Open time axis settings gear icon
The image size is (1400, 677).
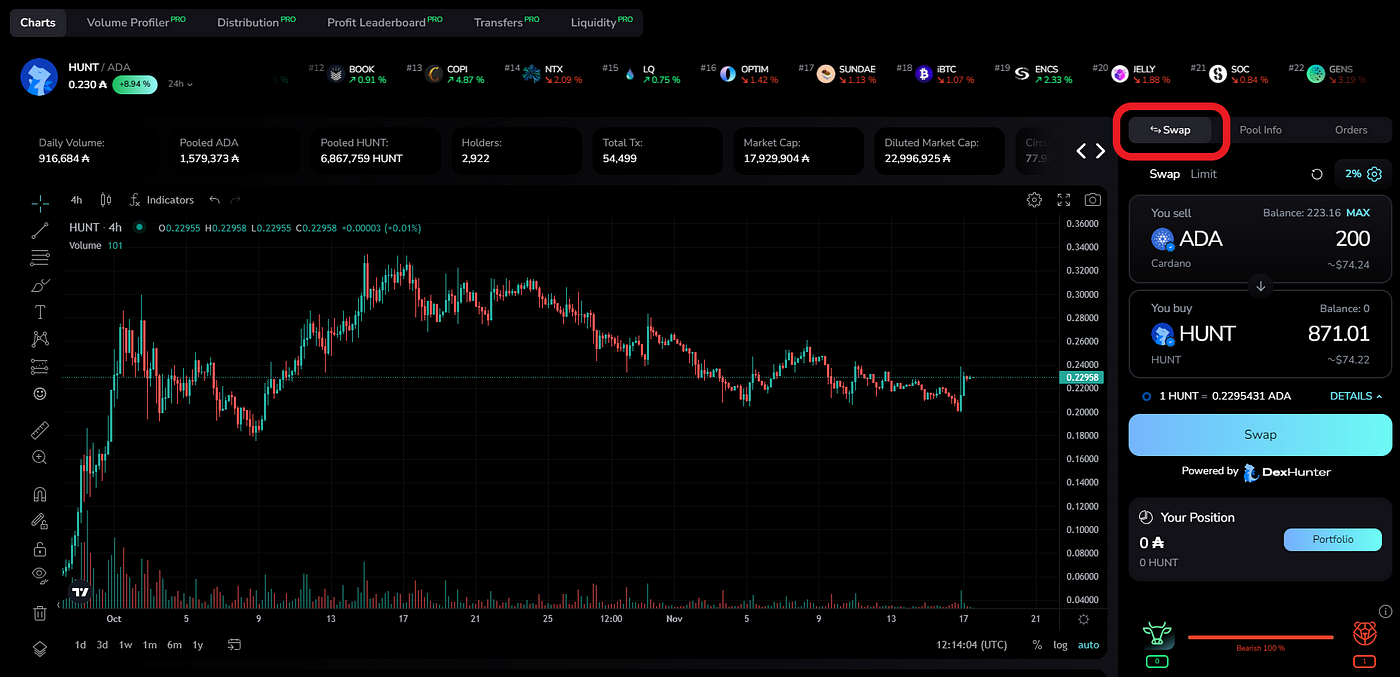[1083, 619]
